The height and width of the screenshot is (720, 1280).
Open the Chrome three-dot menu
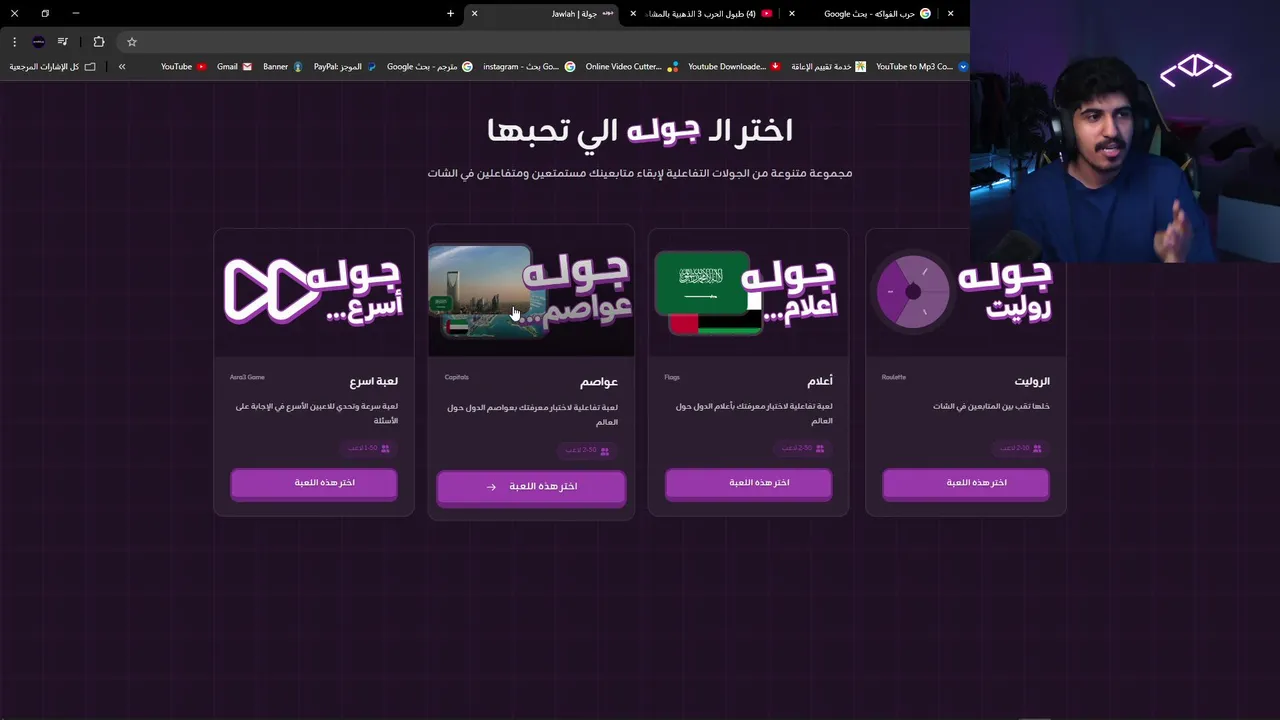pos(14,42)
